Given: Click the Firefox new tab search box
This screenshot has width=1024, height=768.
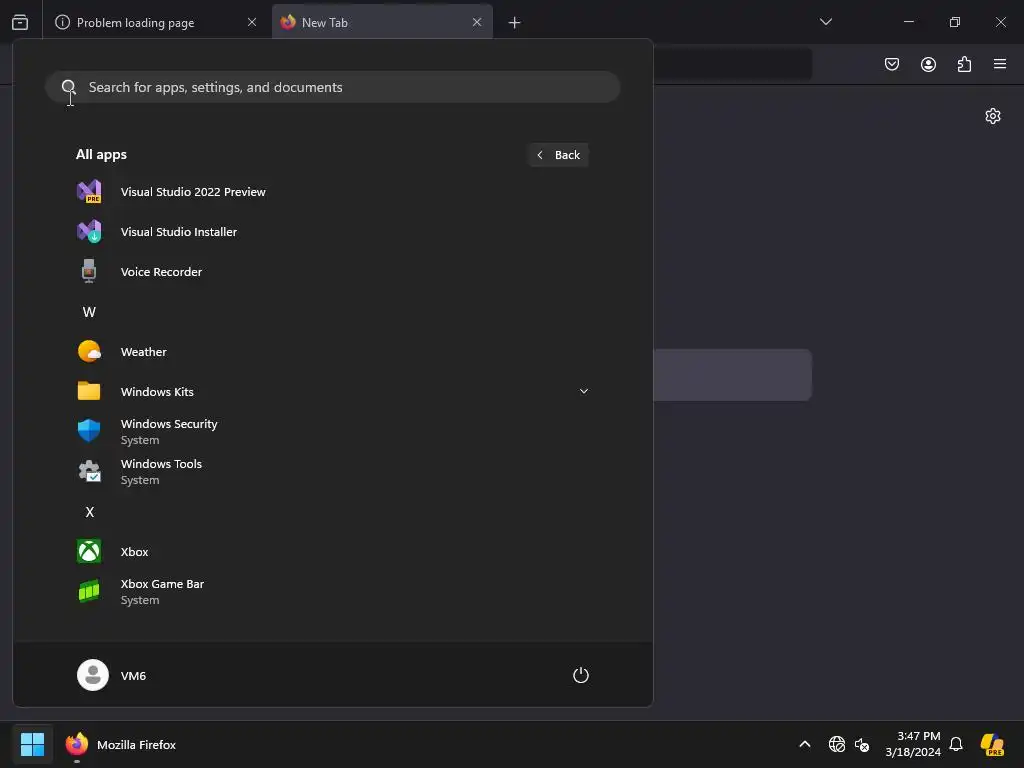Looking at the screenshot, I should point(732,375).
